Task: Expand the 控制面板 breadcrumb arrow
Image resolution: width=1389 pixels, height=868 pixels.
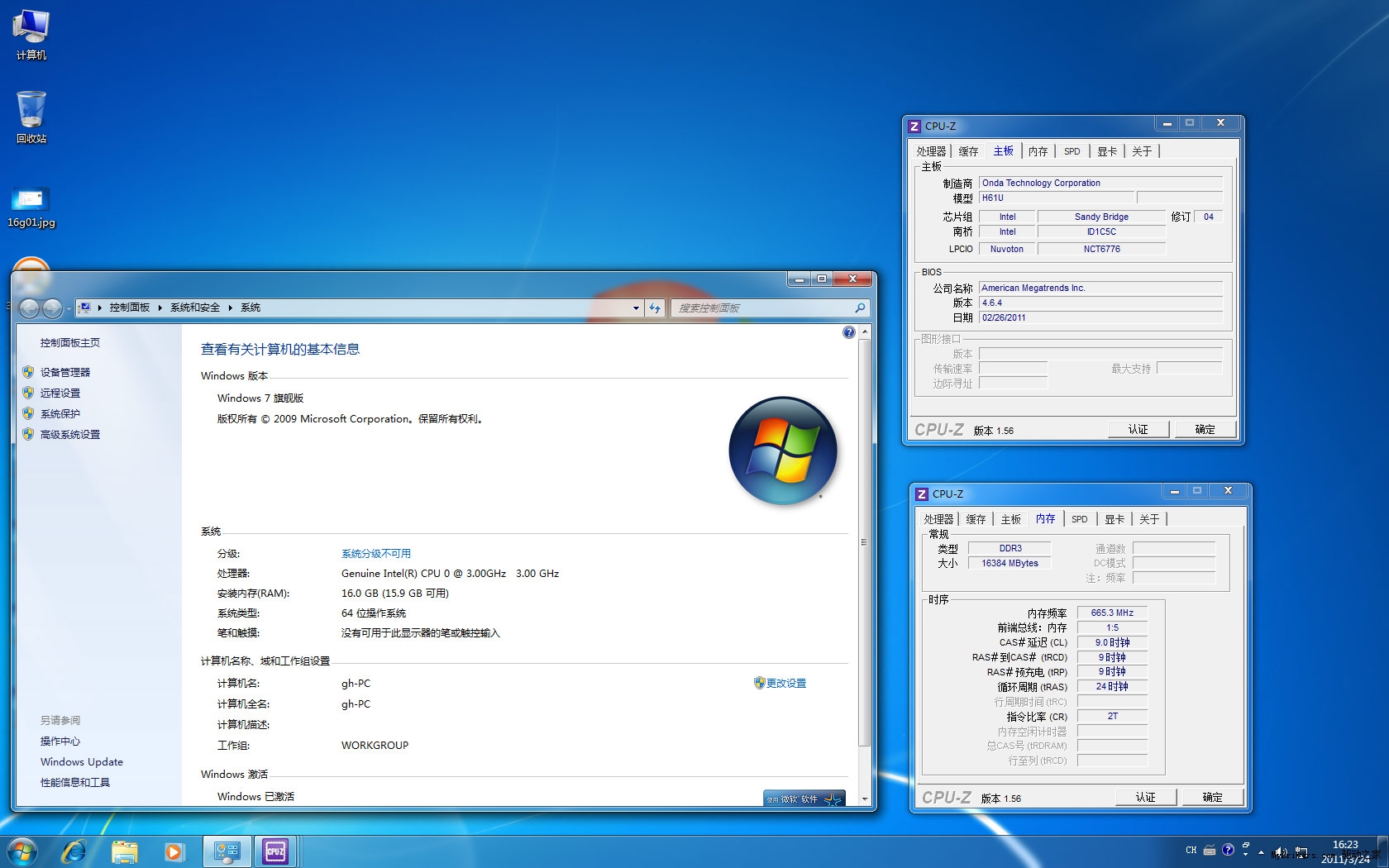Action: [160, 308]
